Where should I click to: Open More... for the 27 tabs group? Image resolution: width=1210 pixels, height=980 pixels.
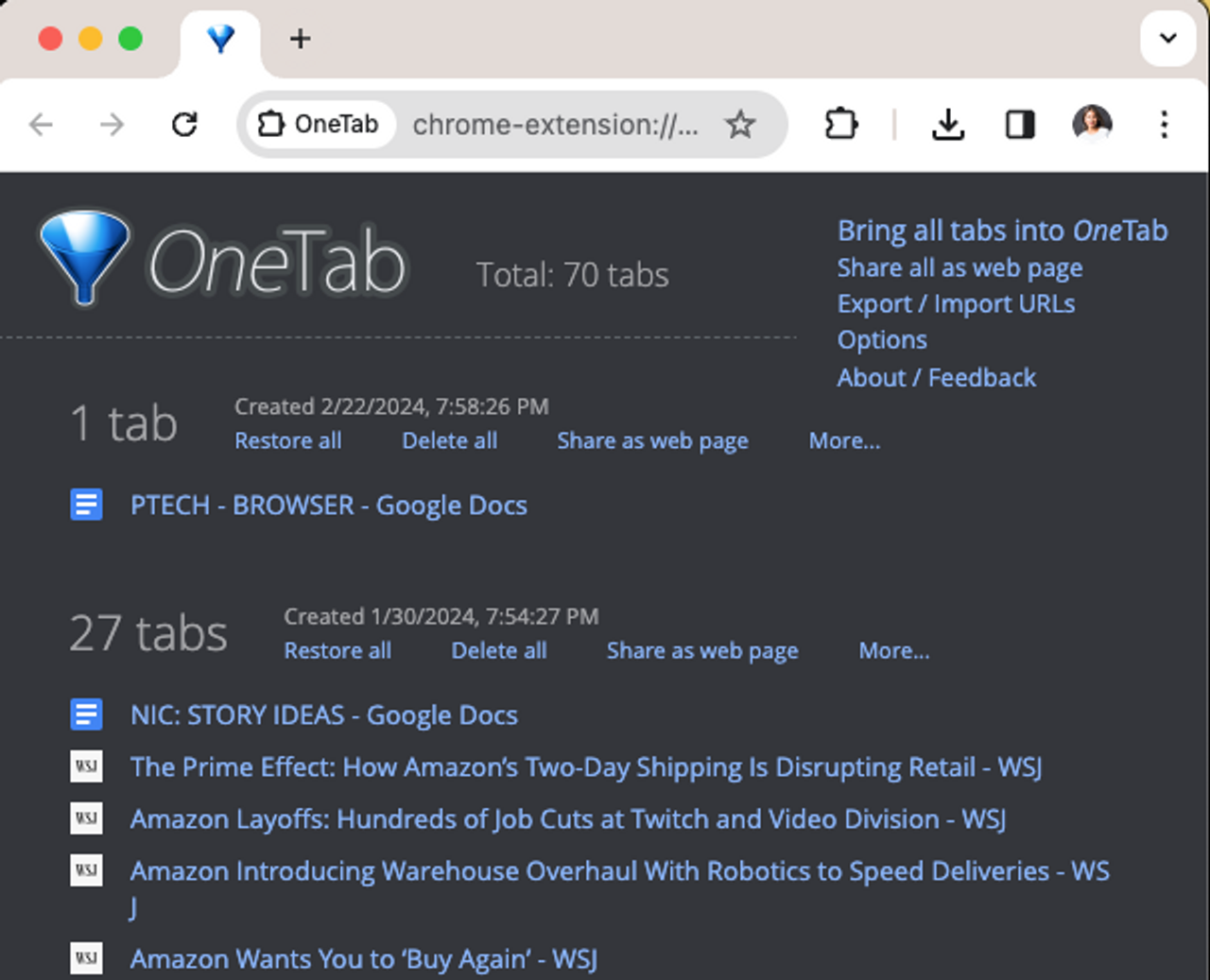pos(893,650)
